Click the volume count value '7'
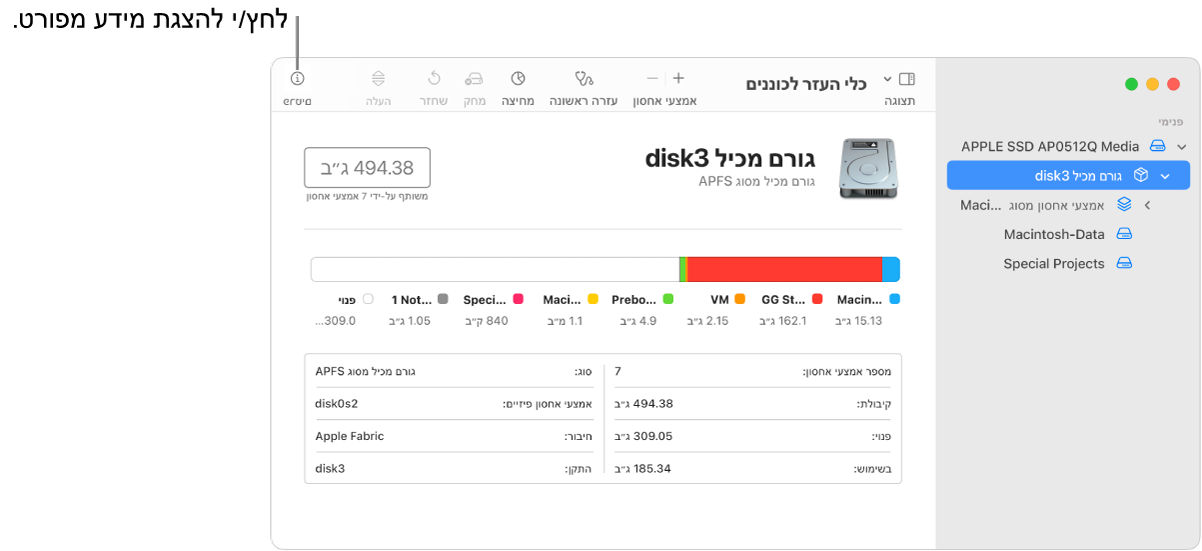 pyautogui.click(x=618, y=371)
